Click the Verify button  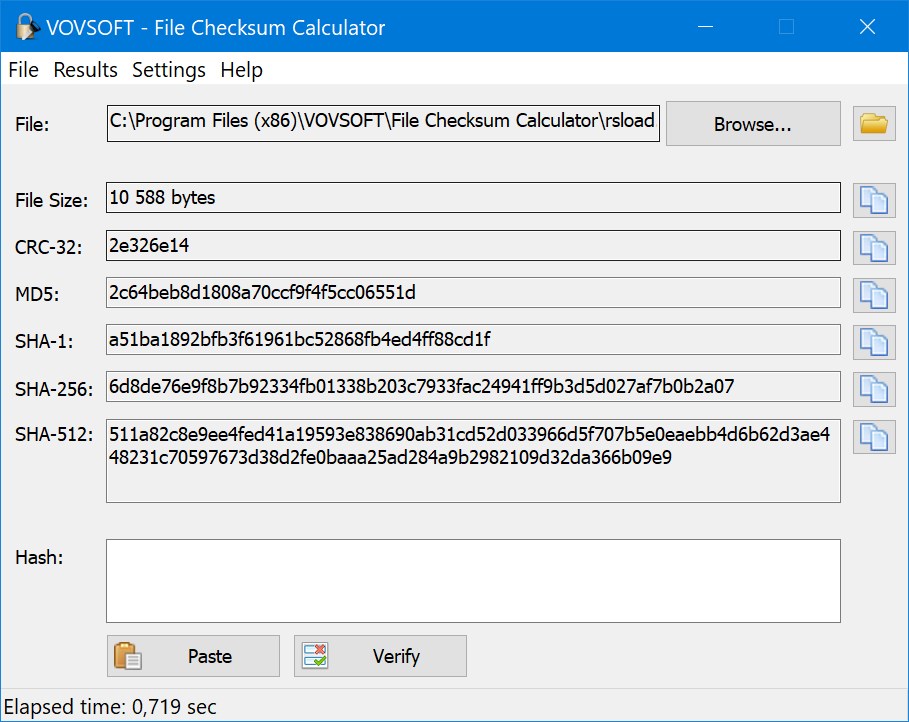[380, 656]
